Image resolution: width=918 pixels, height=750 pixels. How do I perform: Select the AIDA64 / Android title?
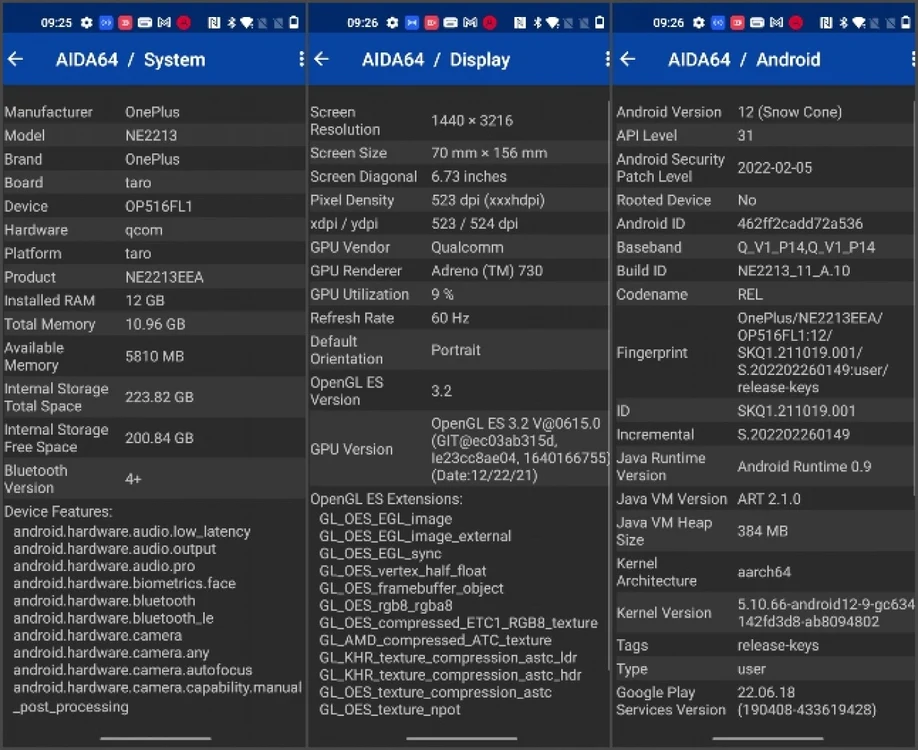pyautogui.click(x=744, y=60)
